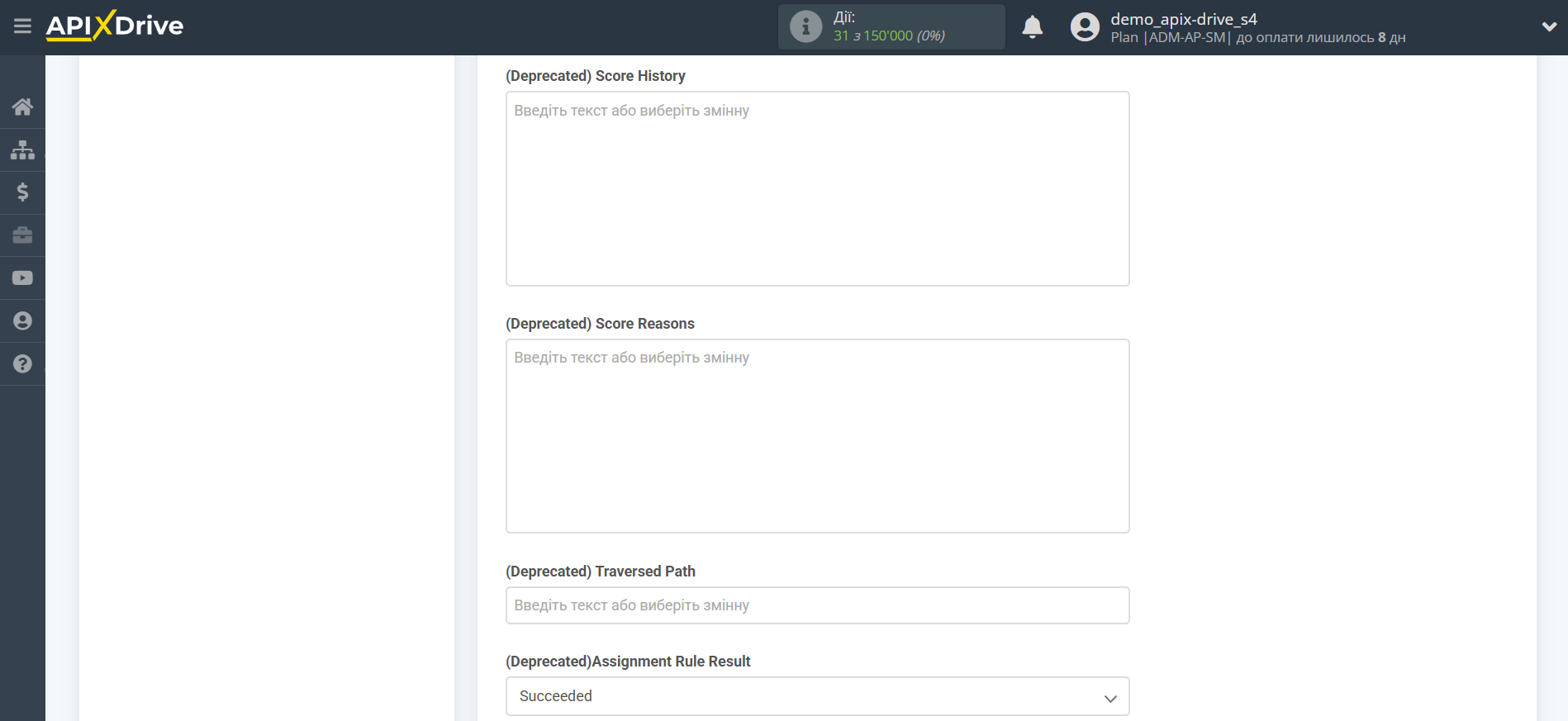
Task: Click the demo_apix-drive_s4 account name
Action: [1183, 19]
